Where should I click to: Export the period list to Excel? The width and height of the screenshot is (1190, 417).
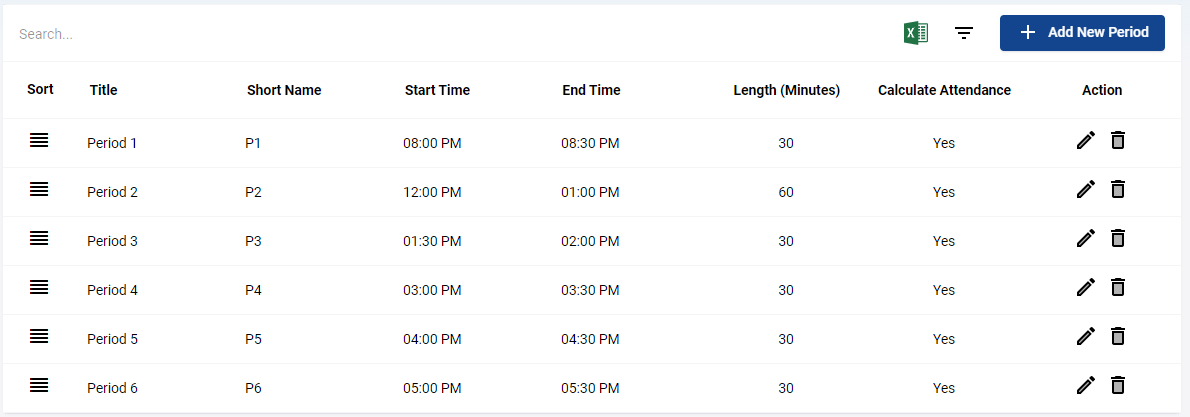[916, 33]
